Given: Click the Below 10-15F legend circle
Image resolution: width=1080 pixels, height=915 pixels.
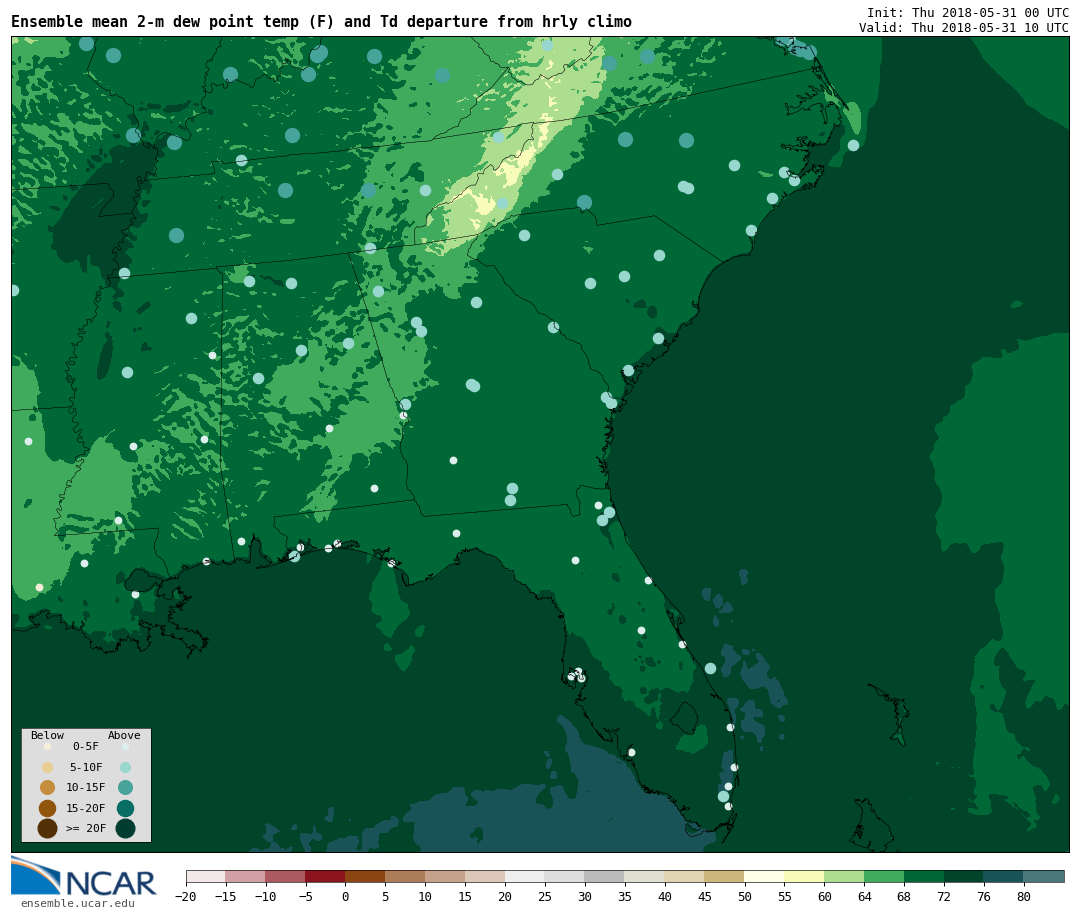Looking at the screenshot, I should coord(47,787).
